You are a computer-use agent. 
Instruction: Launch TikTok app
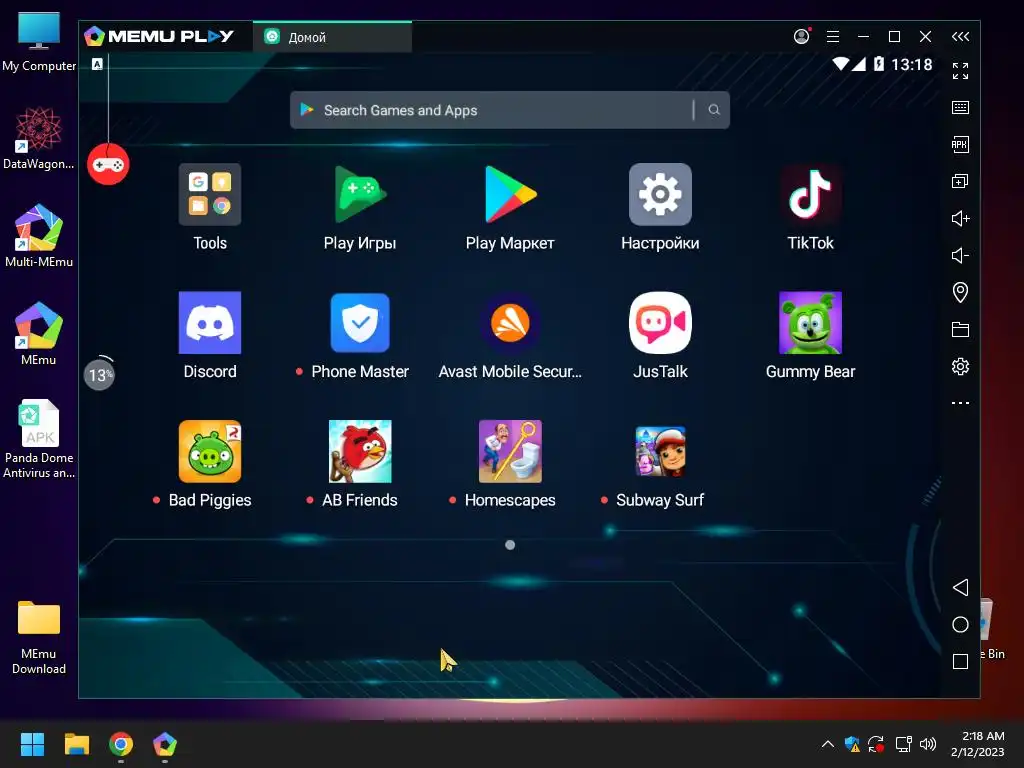coord(810,195)
